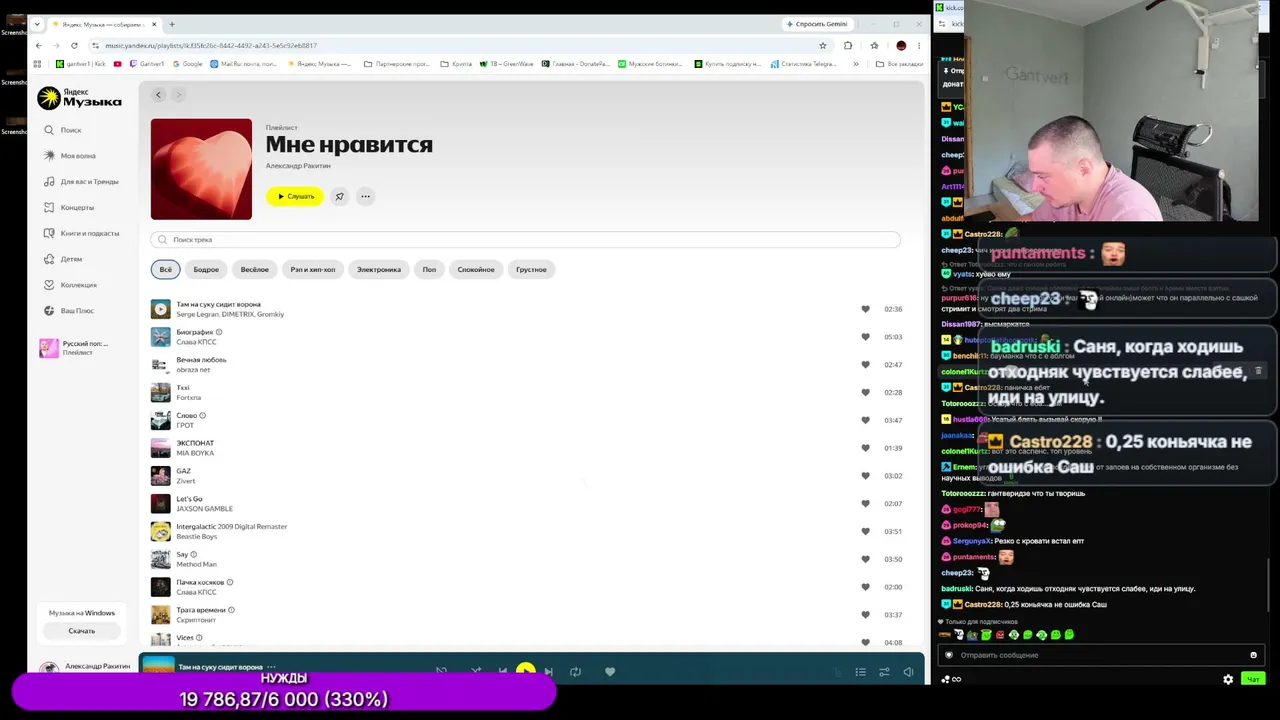This screenshot has width=1280, height=720.
Task: Like the current track in player bar
Action: pos(610,672)
